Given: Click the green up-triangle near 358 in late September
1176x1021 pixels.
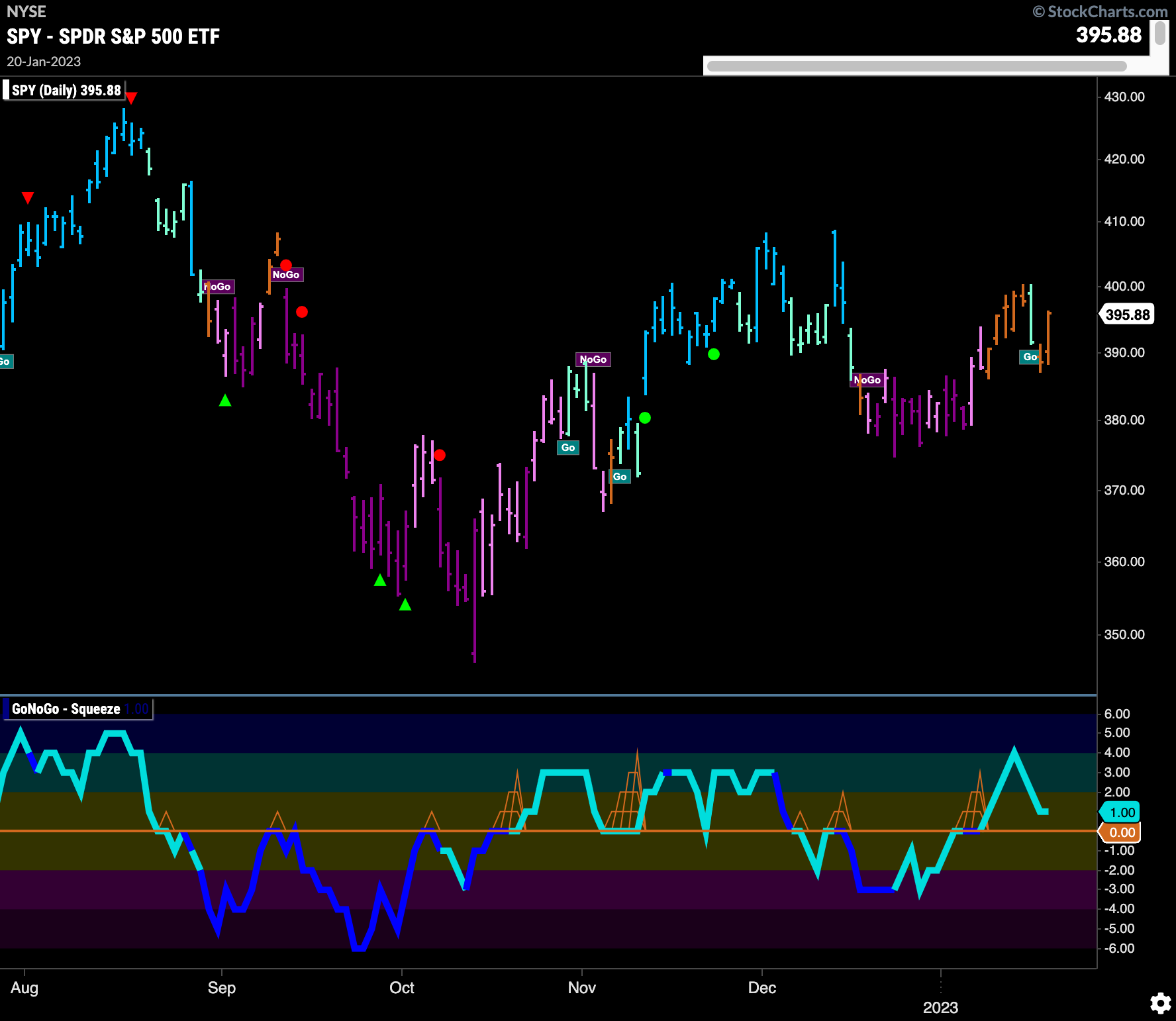Looking at the screenshot, I should pyautogui.click(x=380, y=580).
